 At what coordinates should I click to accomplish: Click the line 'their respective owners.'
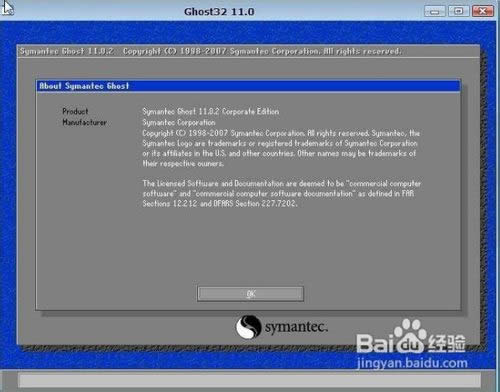click(x=183, y=164)
